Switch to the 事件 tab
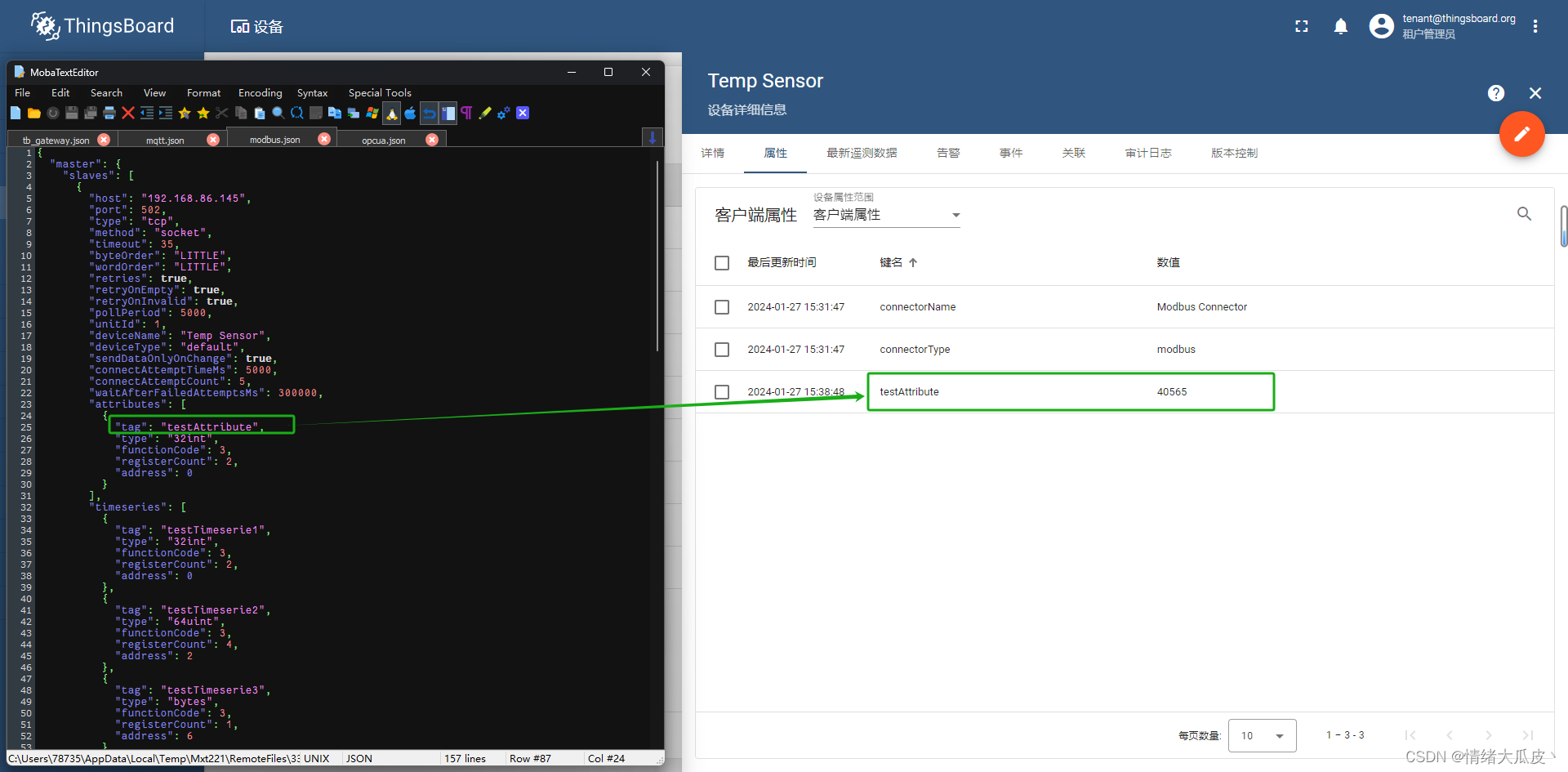1568x772 pixels. click(x=1011, y=153)
